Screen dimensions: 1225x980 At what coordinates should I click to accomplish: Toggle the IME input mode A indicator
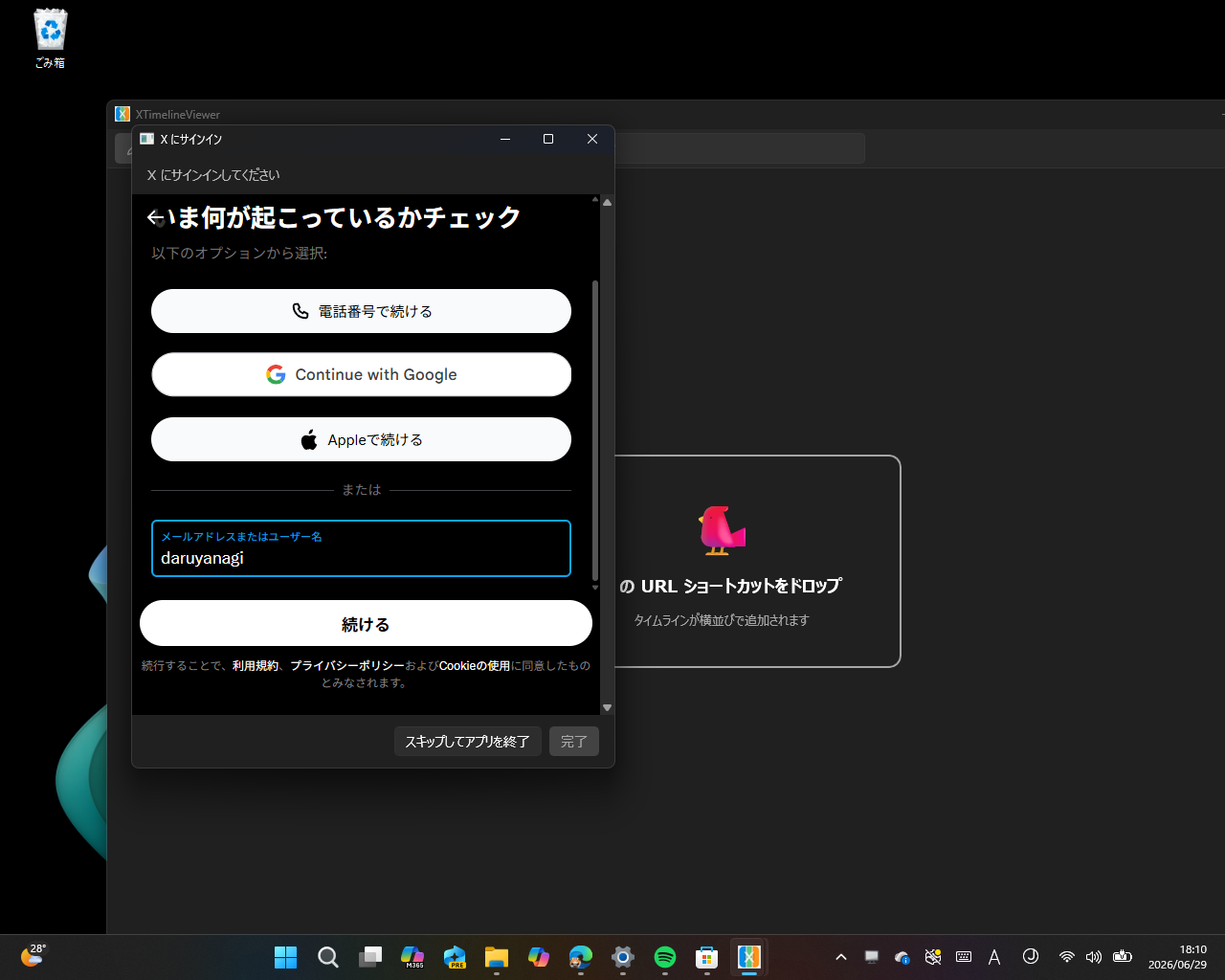994,957
